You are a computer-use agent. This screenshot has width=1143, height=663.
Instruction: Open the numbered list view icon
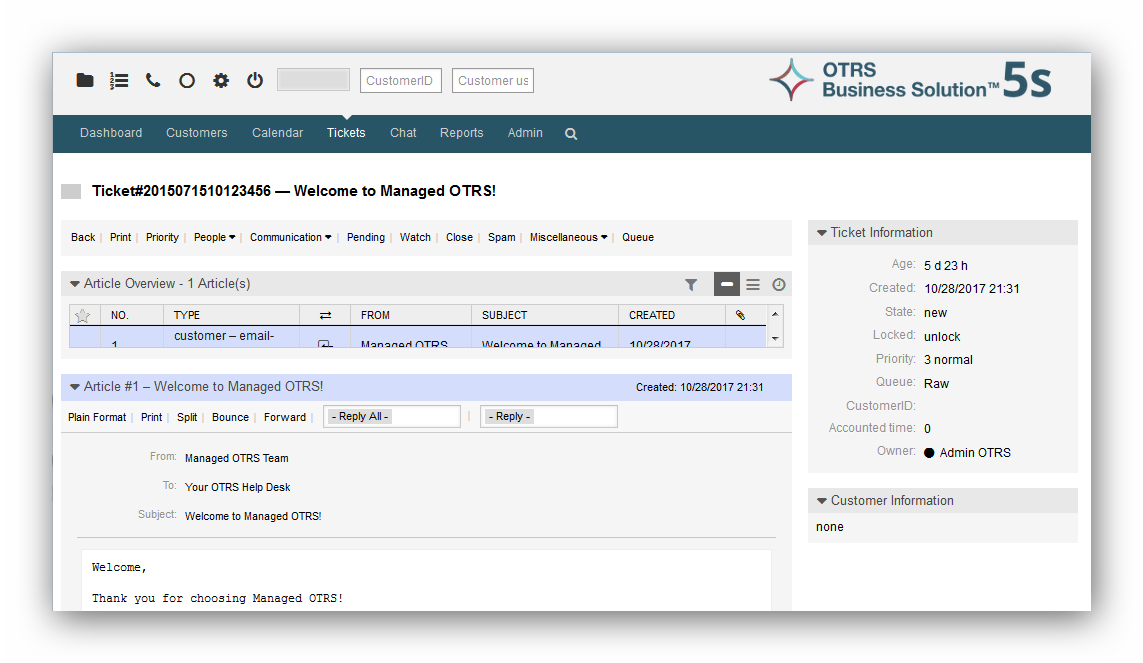click(x=119, y=81)
